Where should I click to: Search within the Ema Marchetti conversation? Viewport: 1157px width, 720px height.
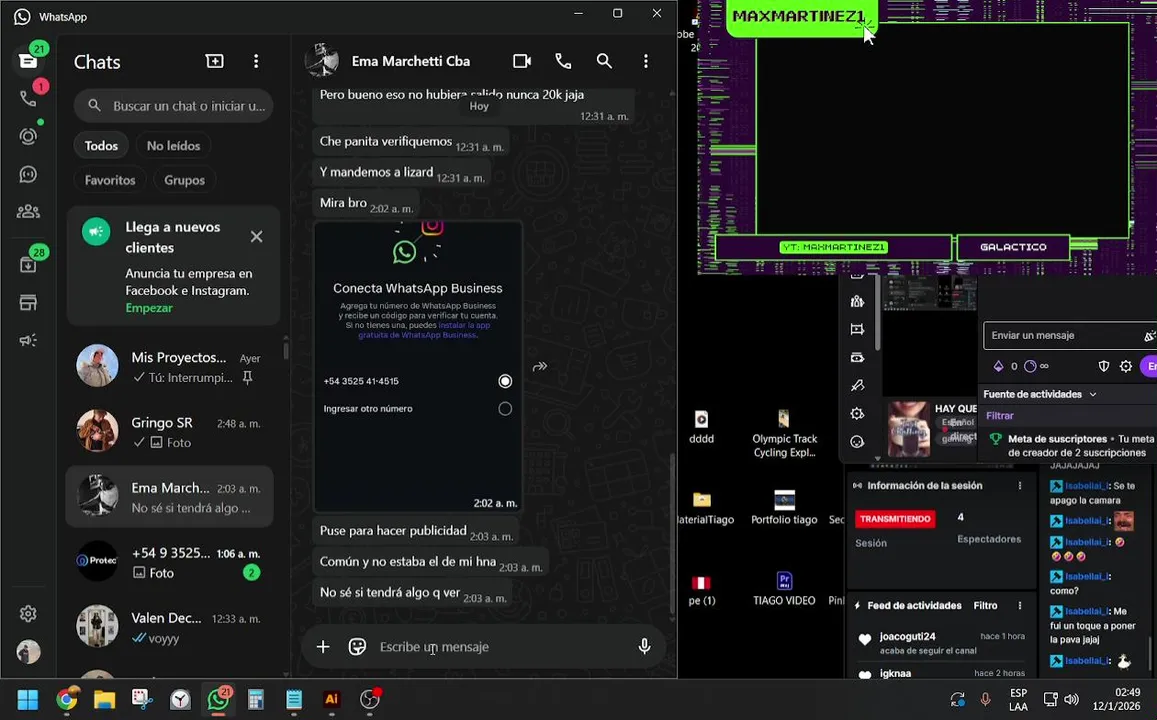coord(604,61)
